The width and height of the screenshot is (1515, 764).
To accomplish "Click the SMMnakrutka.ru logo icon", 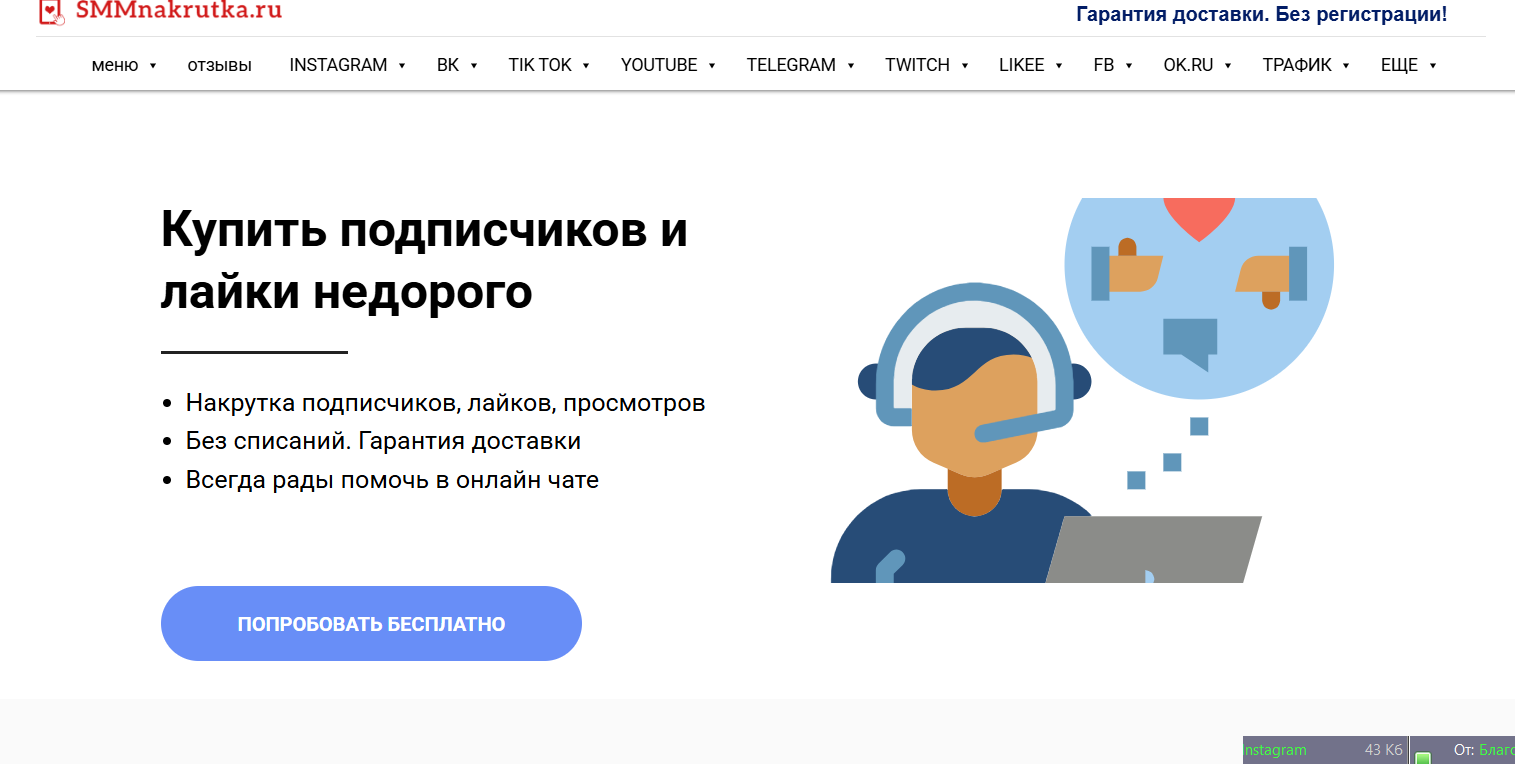I will 51,12.
